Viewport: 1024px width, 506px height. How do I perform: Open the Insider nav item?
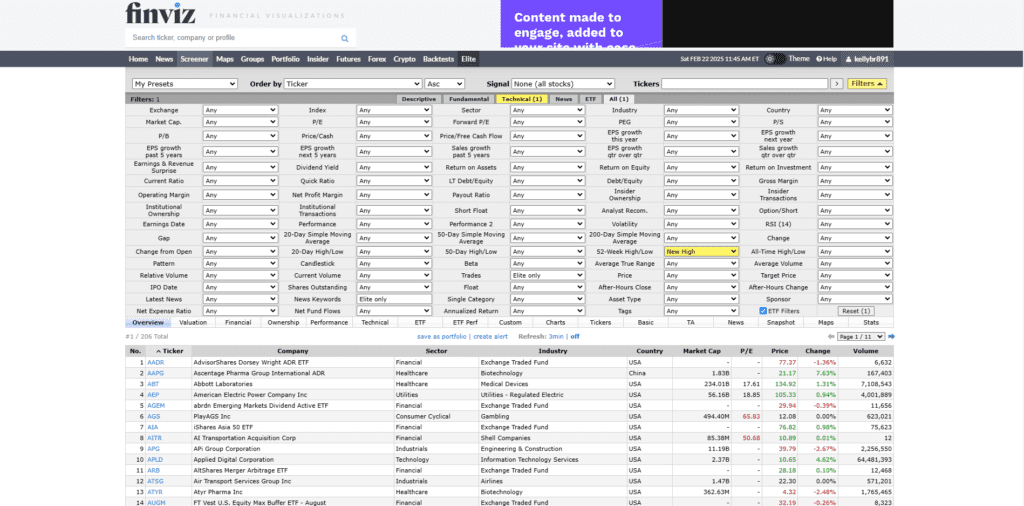point(318,59)
